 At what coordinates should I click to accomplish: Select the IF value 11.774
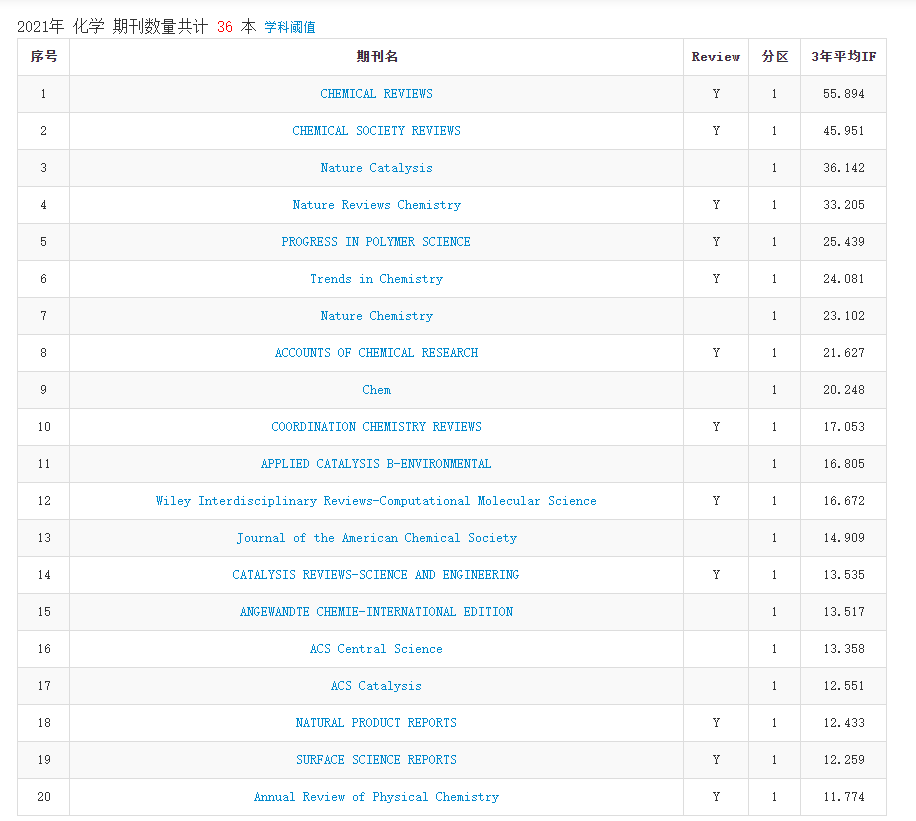pos(844,796)
